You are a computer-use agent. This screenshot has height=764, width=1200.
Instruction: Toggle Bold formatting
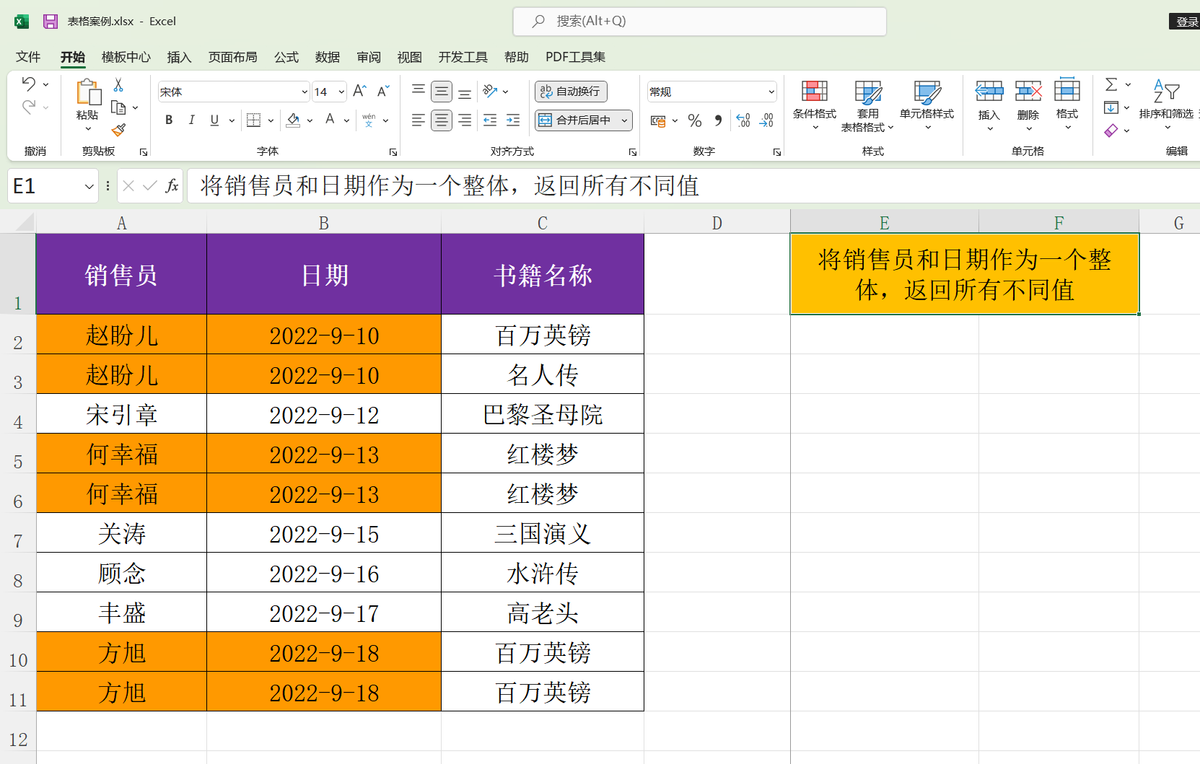[169, 120]
